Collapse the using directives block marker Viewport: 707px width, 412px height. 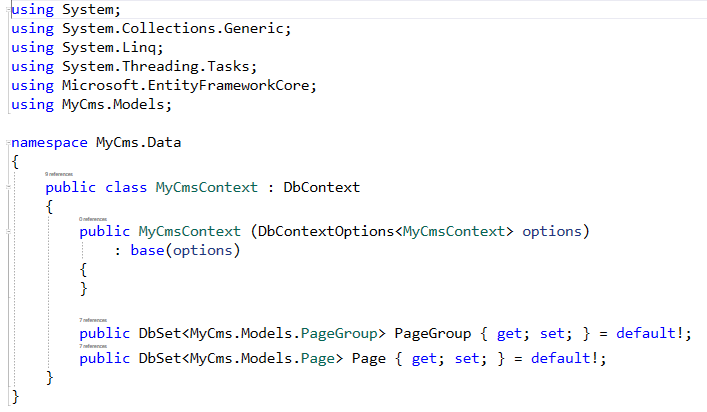coord(4,8)
